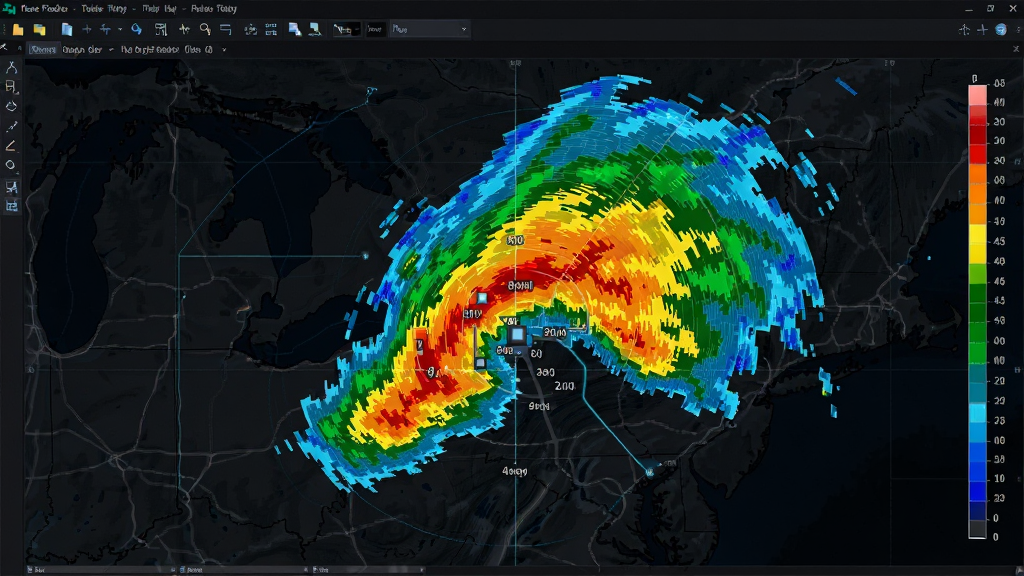Viewport: 1024px width, 576px height.
Task: Click the round blue globe icon at top right
Action: [1000, 29]
